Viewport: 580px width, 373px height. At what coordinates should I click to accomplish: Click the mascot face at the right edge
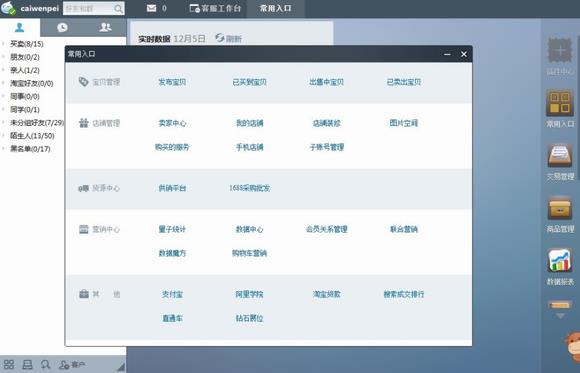pos(572,346)
